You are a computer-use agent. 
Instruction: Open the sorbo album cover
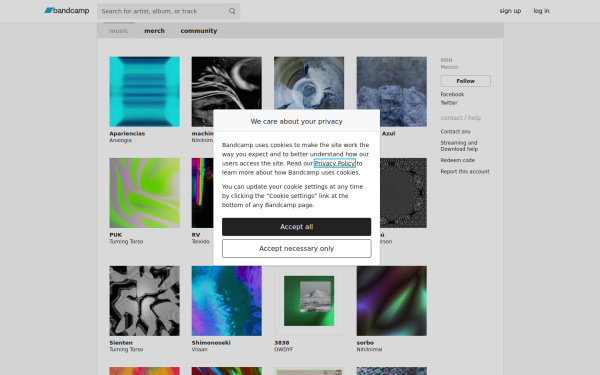391,301
